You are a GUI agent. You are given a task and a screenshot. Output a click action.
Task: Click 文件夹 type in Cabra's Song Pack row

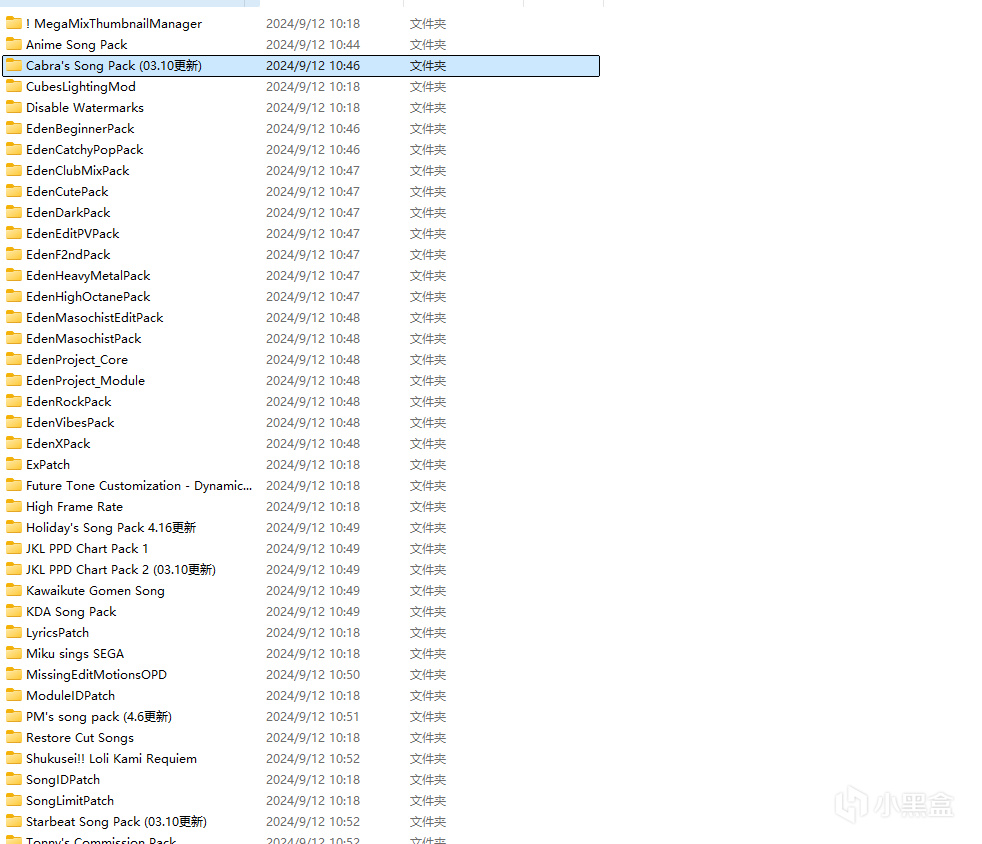pos(428,66)
